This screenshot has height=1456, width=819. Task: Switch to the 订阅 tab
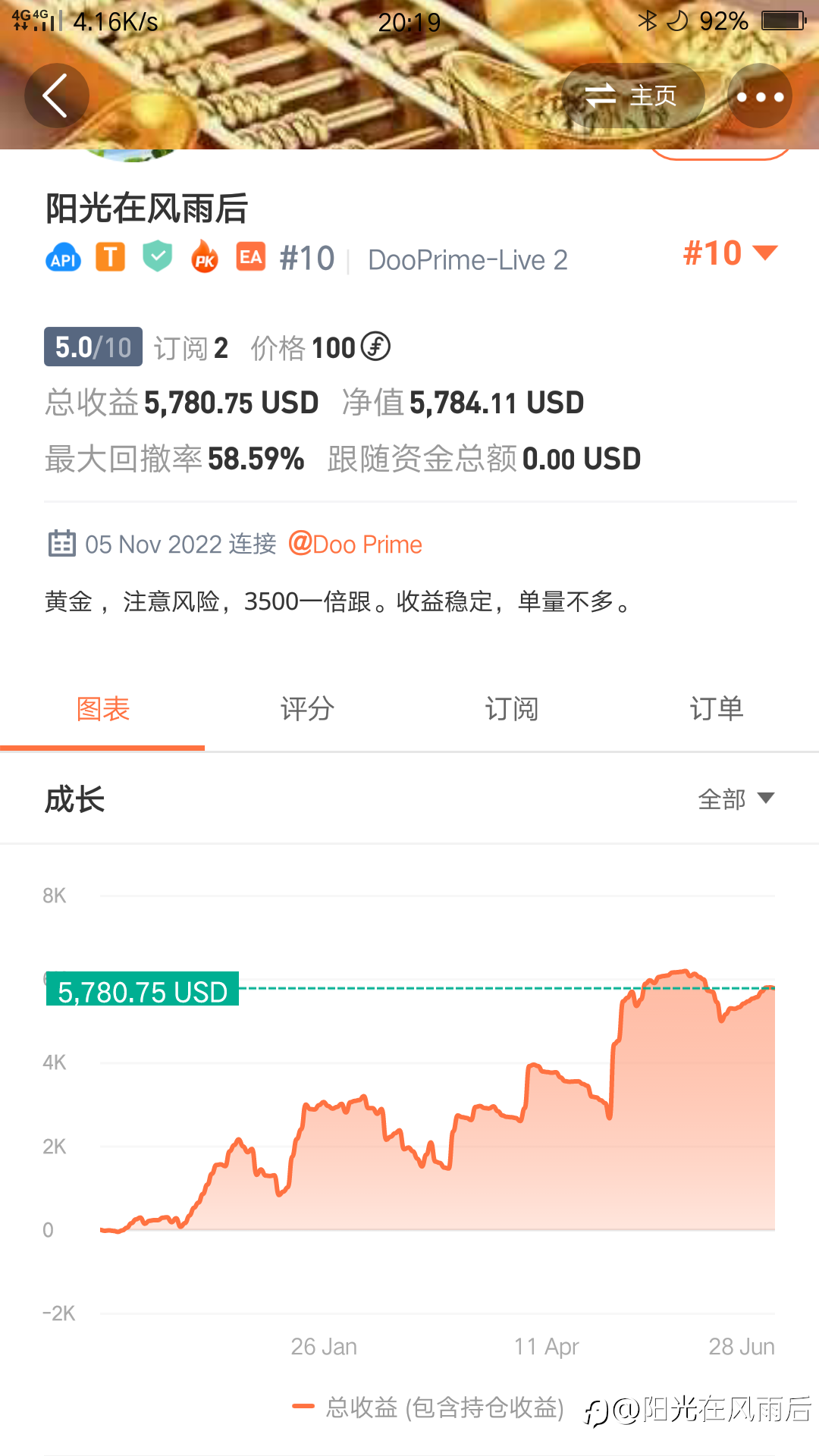[x=512, y=709]
